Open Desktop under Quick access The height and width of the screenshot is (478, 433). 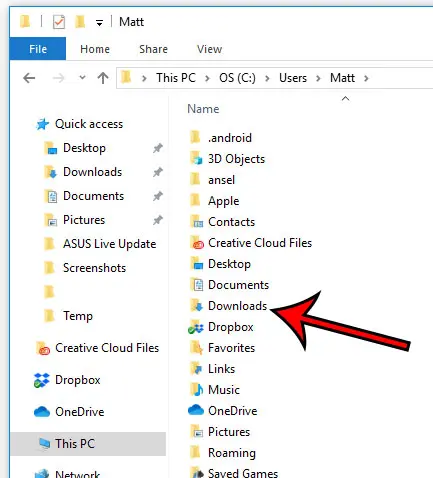pyautogui.click(x=84, y=148)
